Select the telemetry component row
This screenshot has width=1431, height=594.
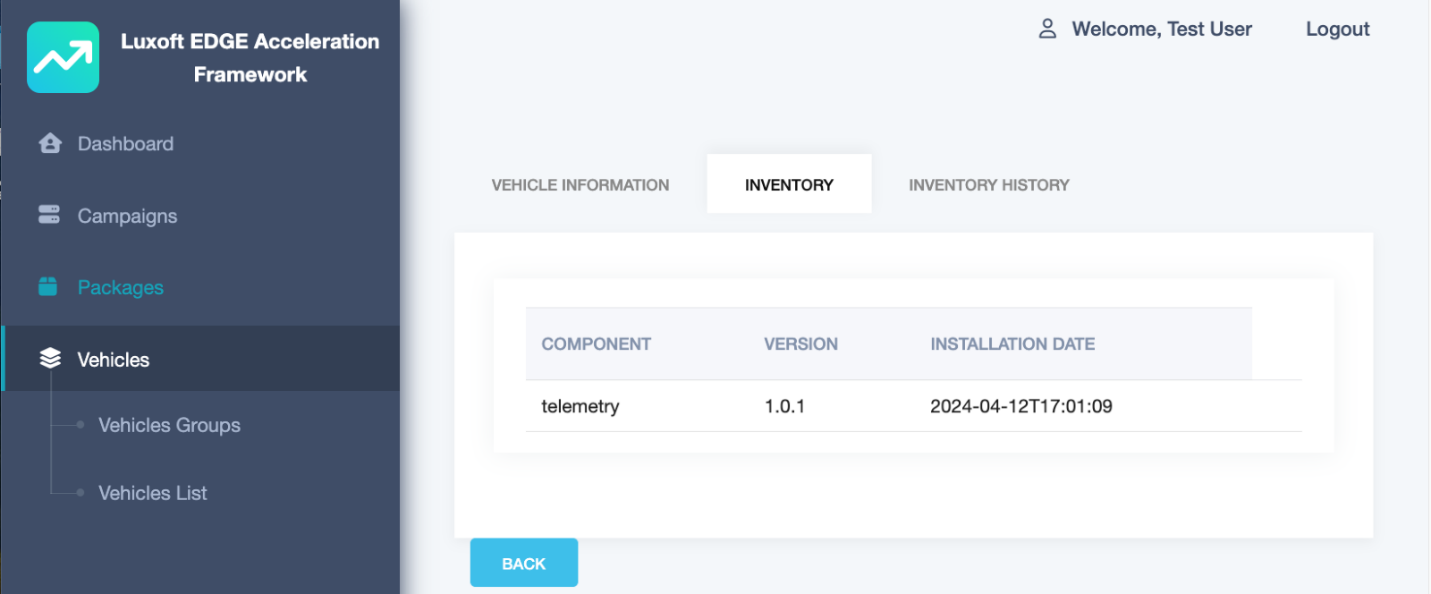(x=913, y=406)
